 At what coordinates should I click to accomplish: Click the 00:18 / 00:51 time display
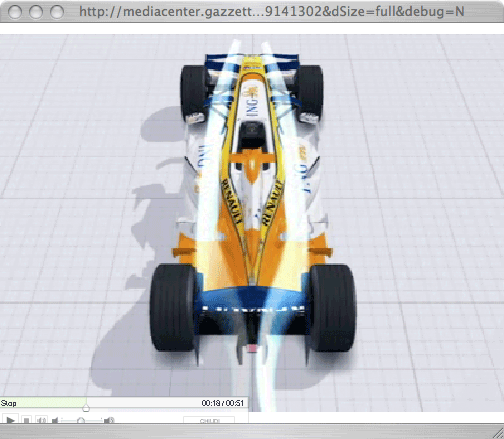point(222,403)
